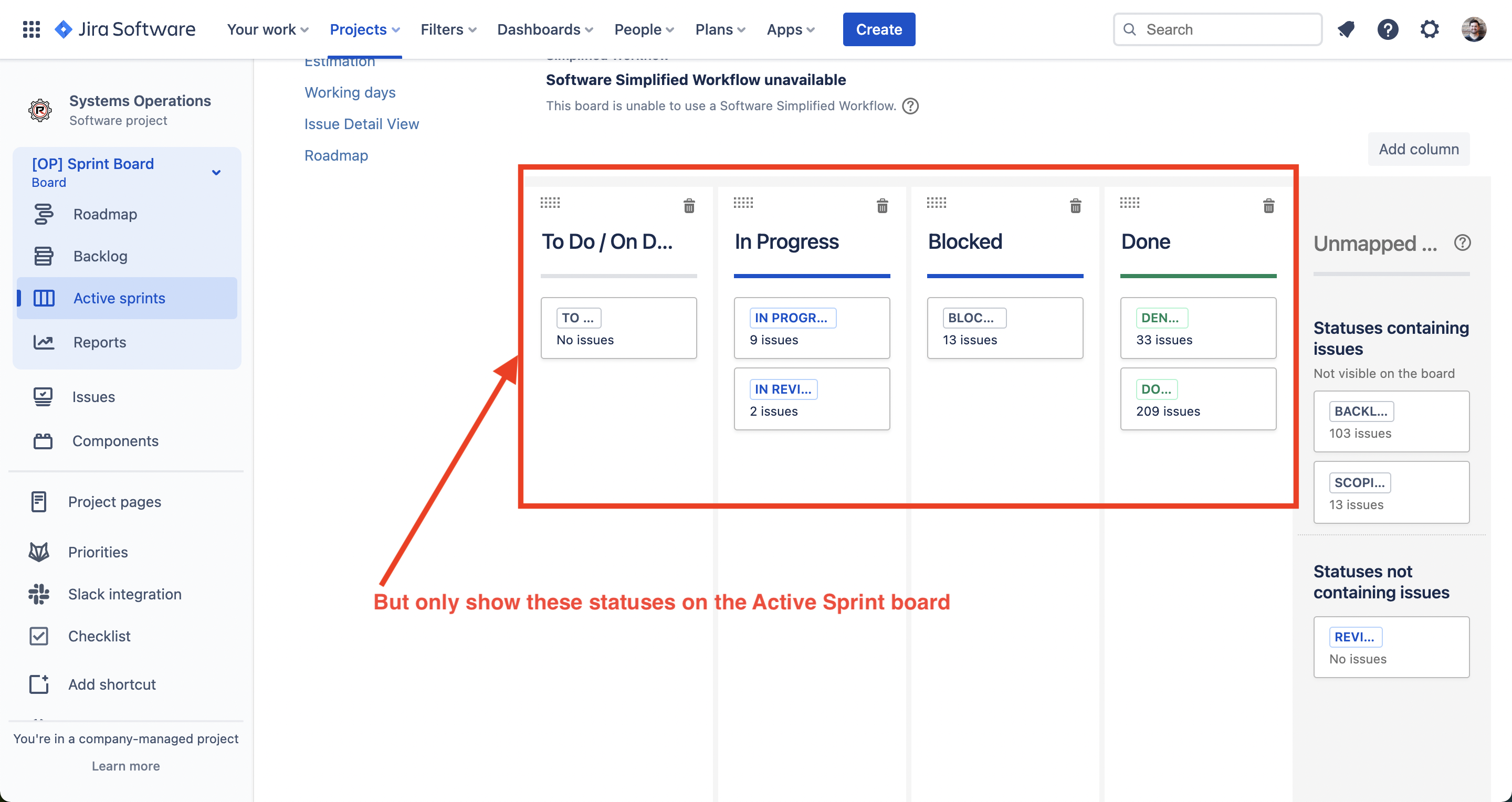The image size is (1512, 802).
Task: Click the Systems Operations project avatar
Action: pos(40,110)
